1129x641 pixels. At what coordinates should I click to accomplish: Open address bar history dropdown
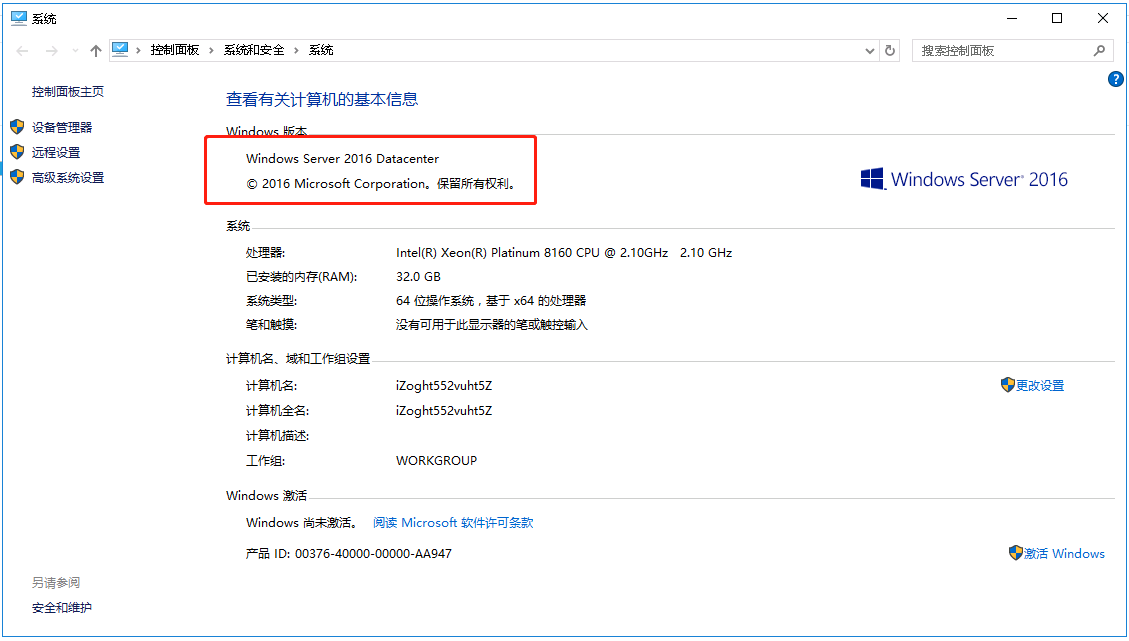click(870, 50)
